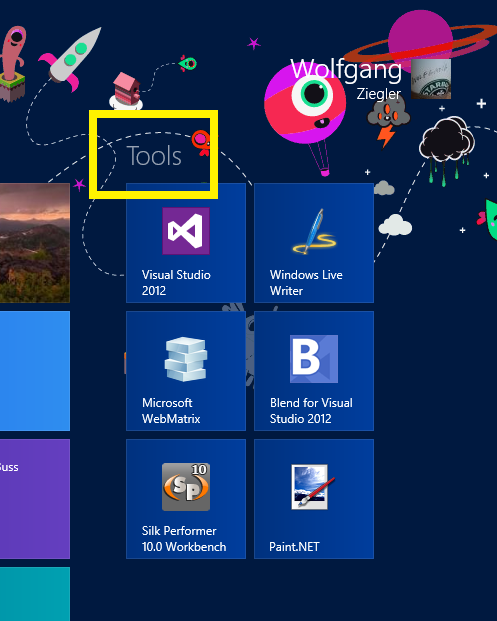Click the Windows Live Writer tile label
This screenshot has width=497, height=621.
click(306, 283)
